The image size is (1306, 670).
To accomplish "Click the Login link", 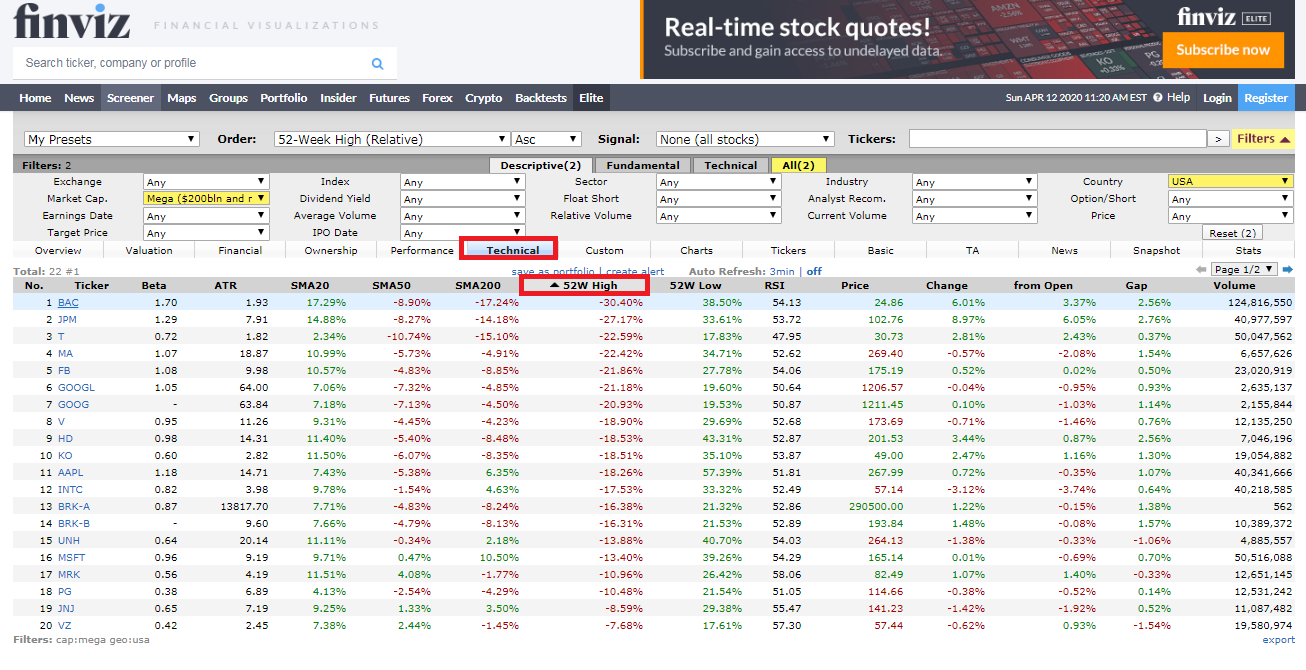I will [x=1217, y=98].
